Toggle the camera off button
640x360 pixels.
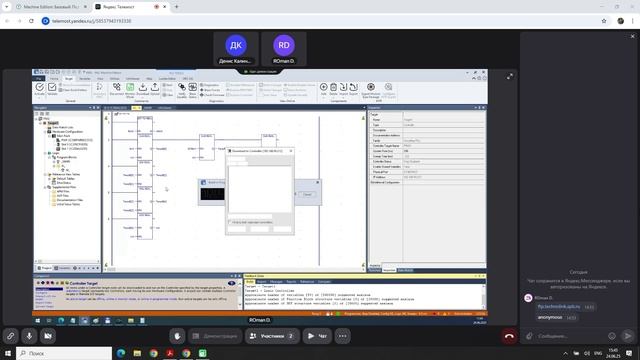[x=48, y=336]
